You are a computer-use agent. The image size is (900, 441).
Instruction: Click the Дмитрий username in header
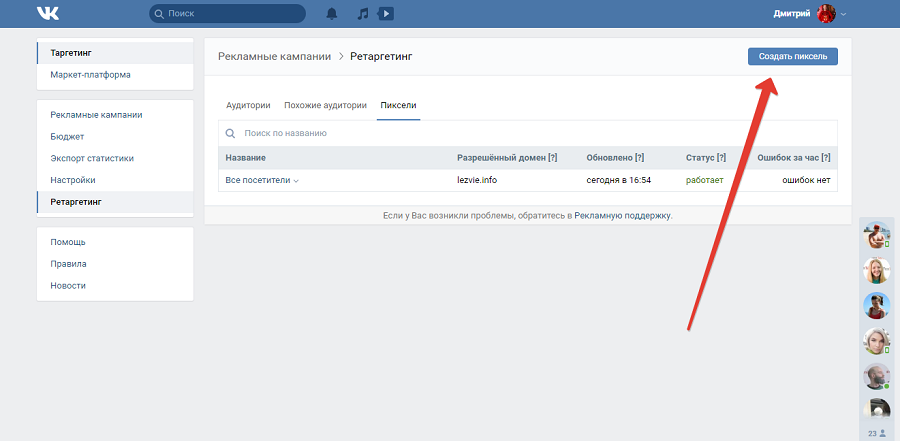click(792, 14)
